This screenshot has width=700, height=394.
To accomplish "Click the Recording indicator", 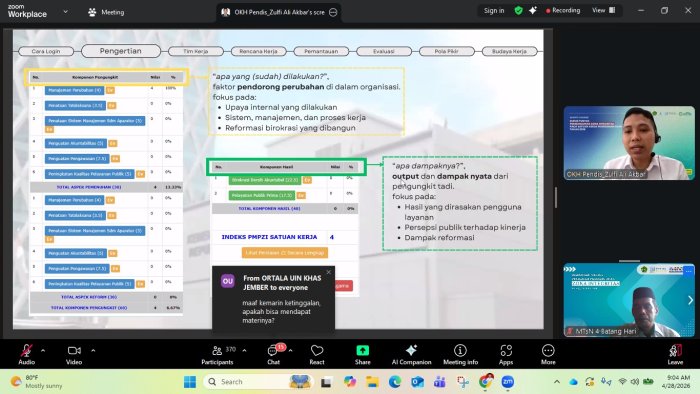I will [563, 11].
